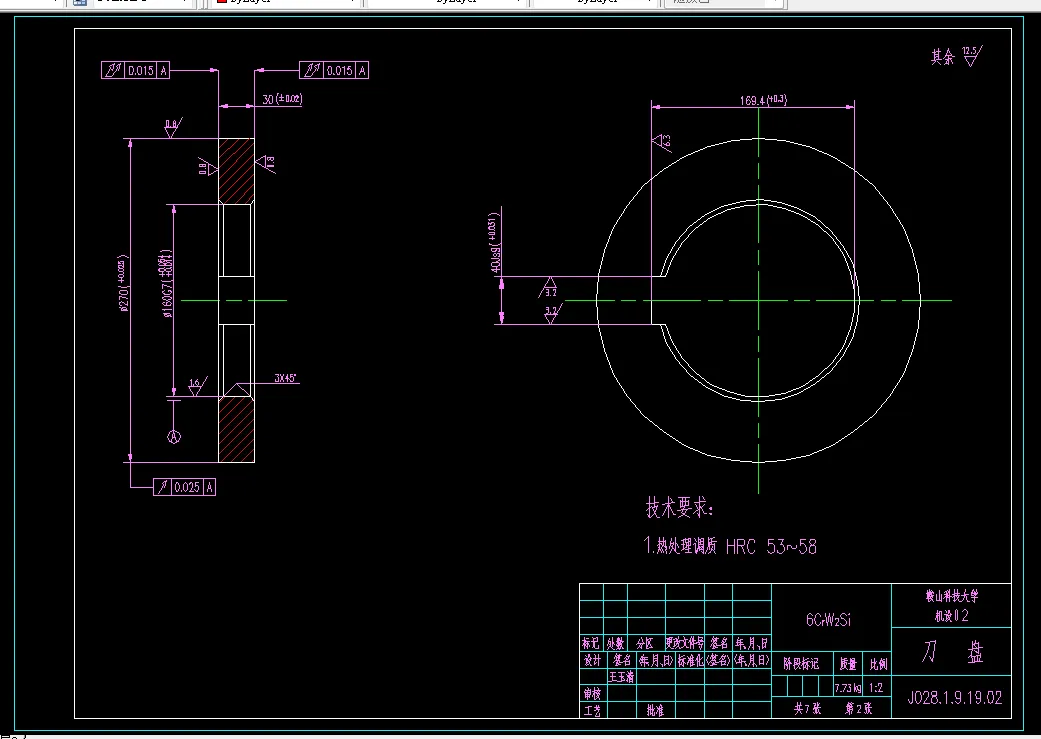
Task: Expand the ByLayer color control dropdown
Action: point(353,3)
